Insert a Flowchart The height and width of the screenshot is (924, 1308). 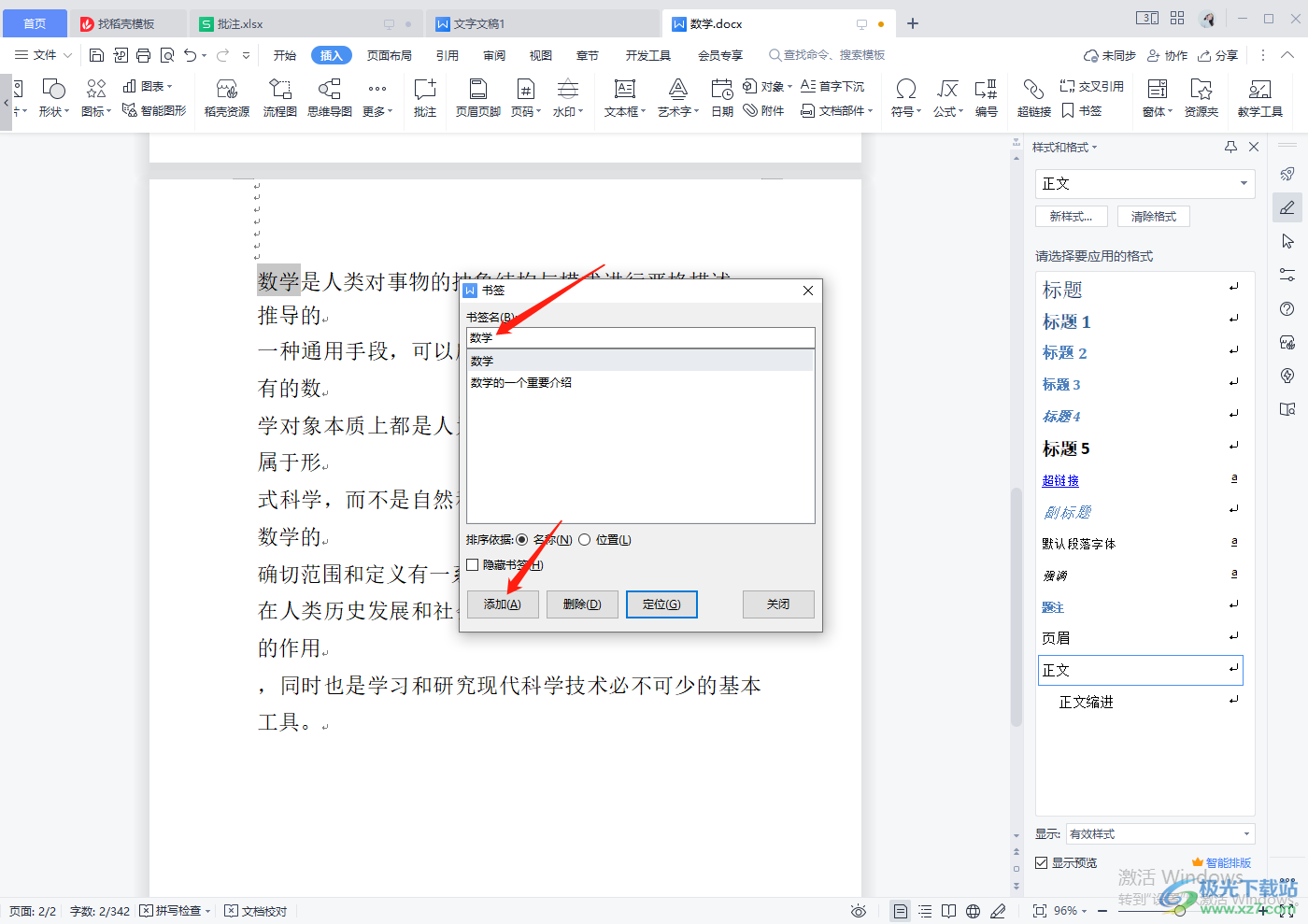click(x=279, y=97)
